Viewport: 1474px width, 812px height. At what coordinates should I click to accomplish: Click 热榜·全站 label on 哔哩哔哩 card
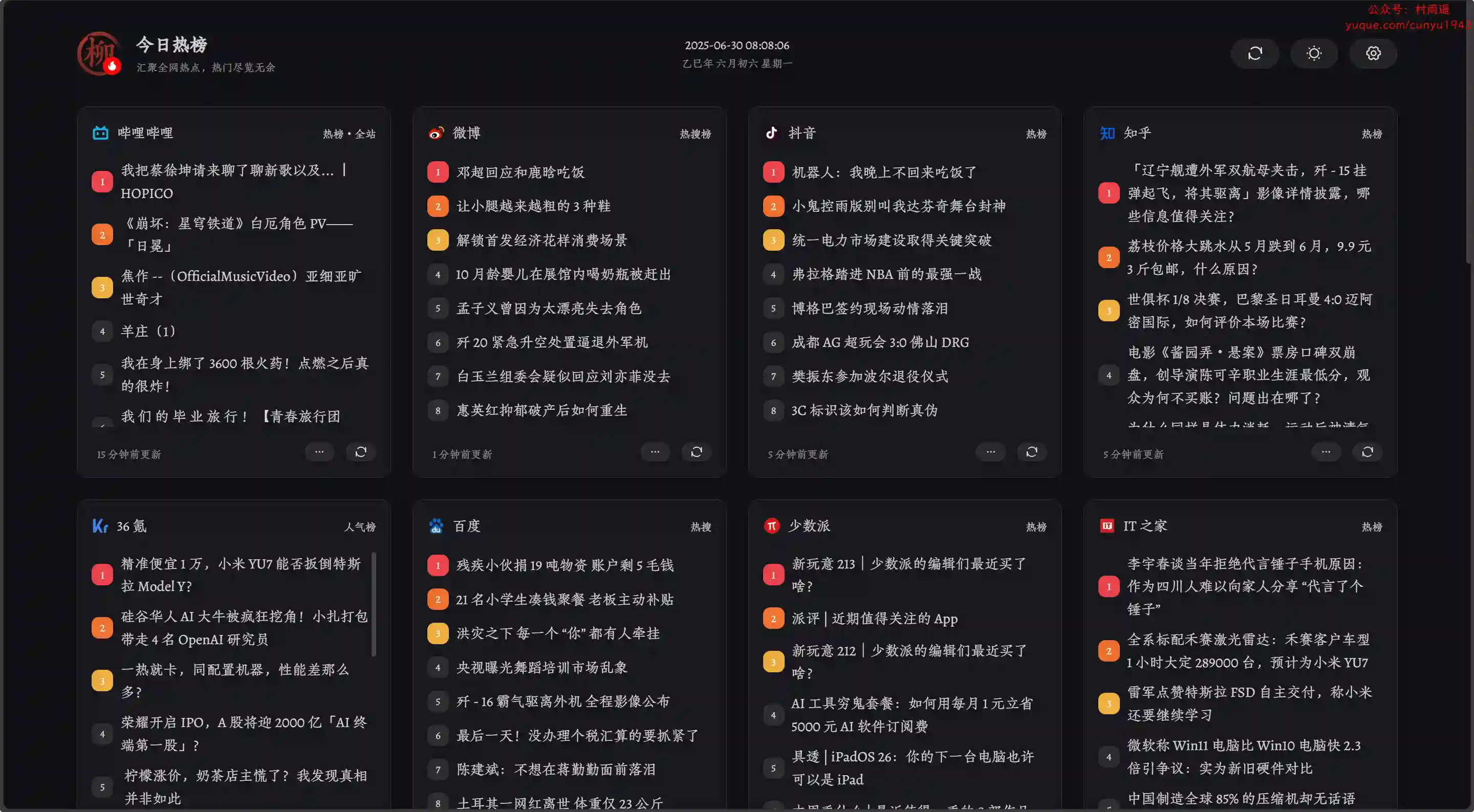pos(349,134)
